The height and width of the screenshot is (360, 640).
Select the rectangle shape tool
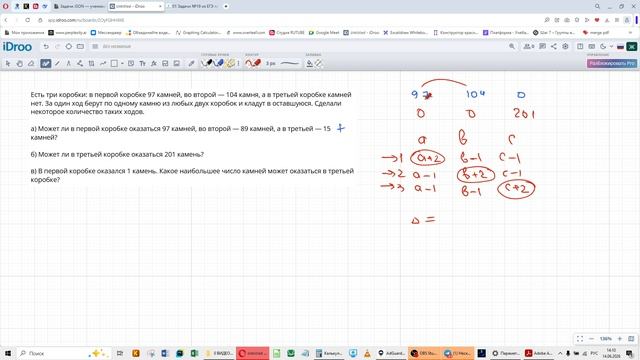(x=114, y=63)
